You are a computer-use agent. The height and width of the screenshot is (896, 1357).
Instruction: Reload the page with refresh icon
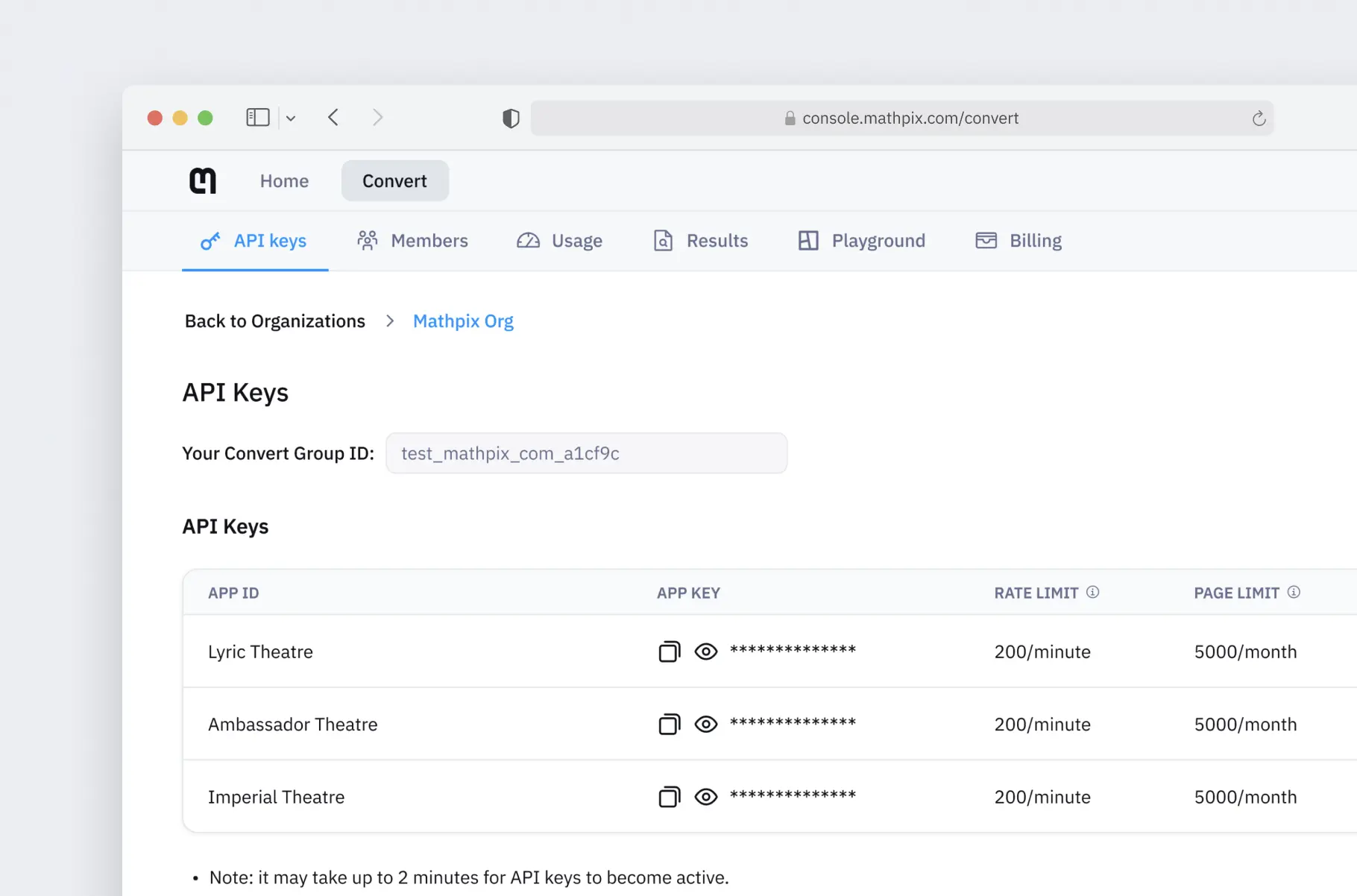(x=1259, y=119)
